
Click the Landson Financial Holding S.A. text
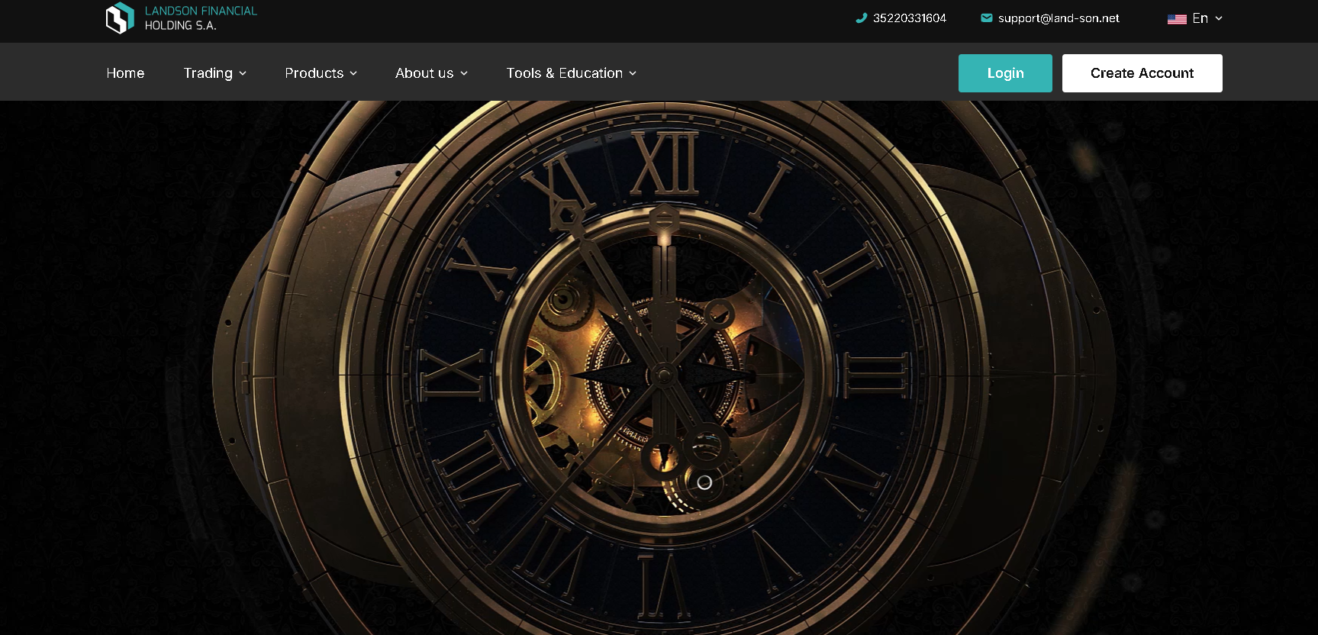pyautogui.click(x=200, y=18)
